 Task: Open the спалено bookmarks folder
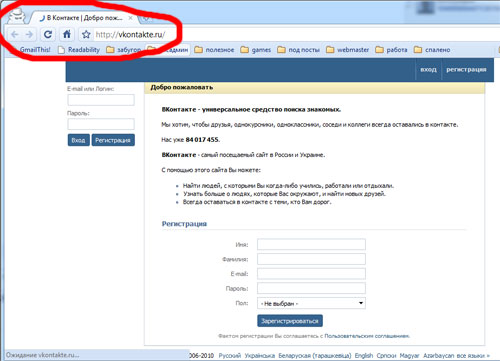tap(432, 50)
